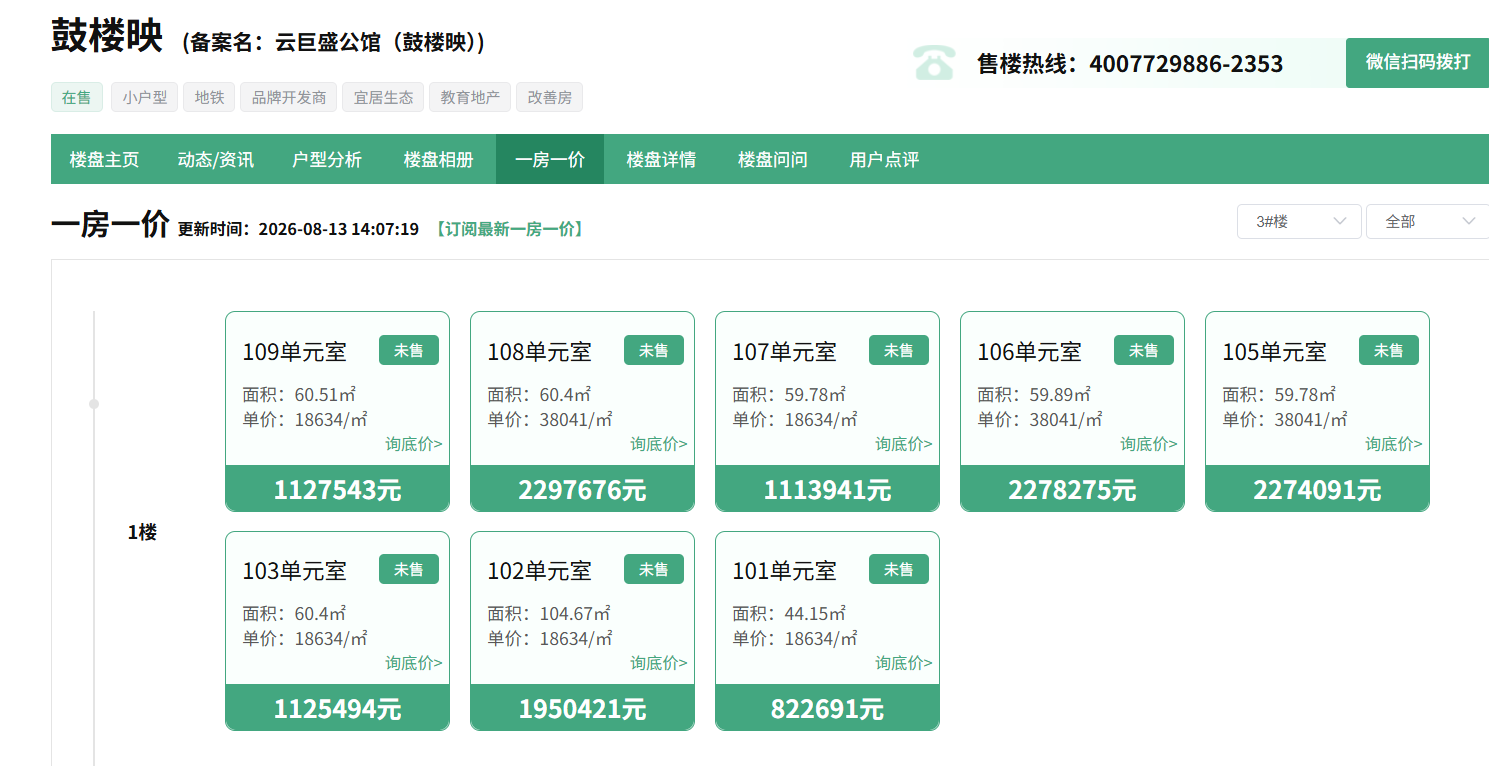
Task: Click the 改善房 tag
Action: pyautogui.click(x=550, y=97)
